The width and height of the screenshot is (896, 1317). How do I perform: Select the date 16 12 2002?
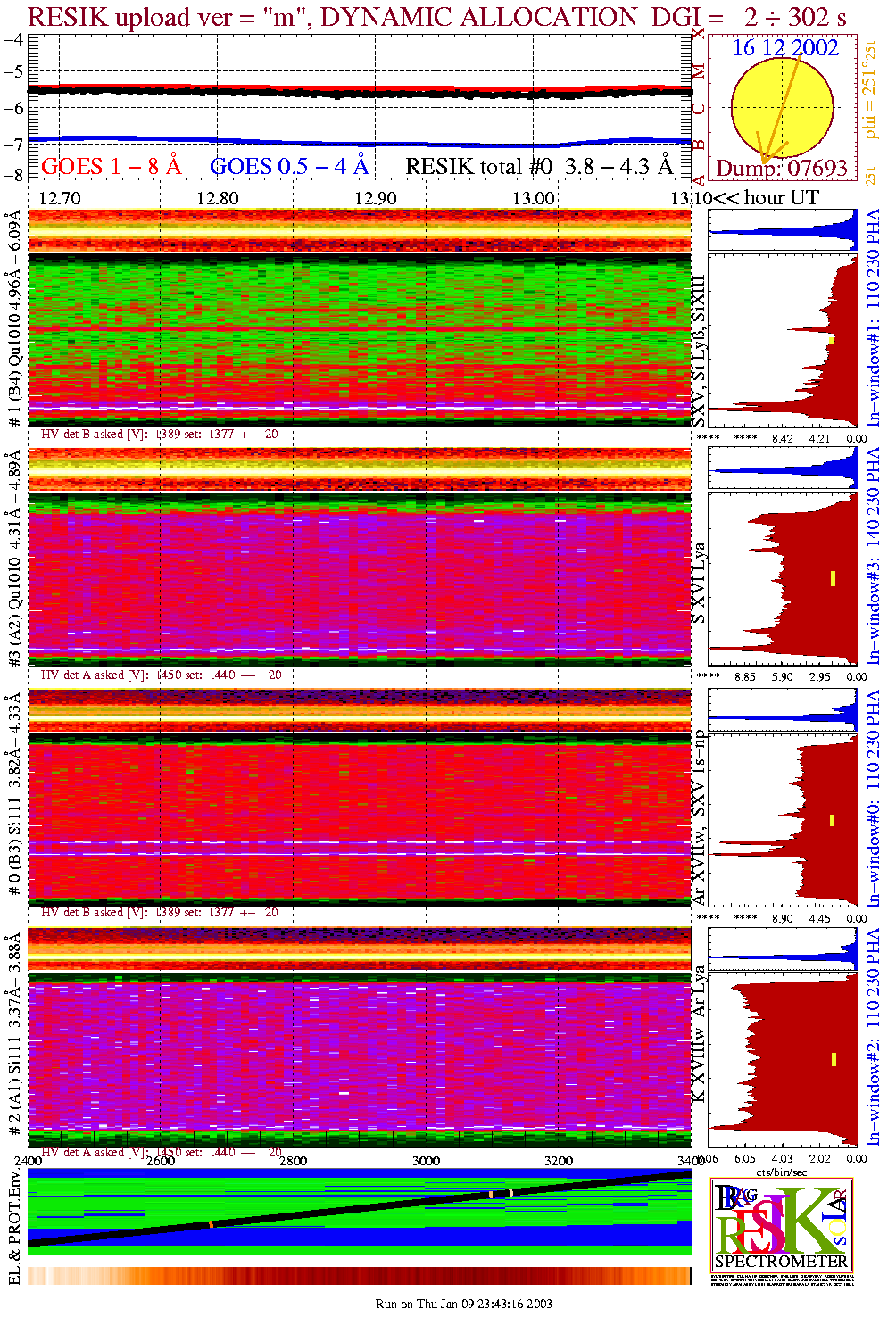(x=785, y=48)
